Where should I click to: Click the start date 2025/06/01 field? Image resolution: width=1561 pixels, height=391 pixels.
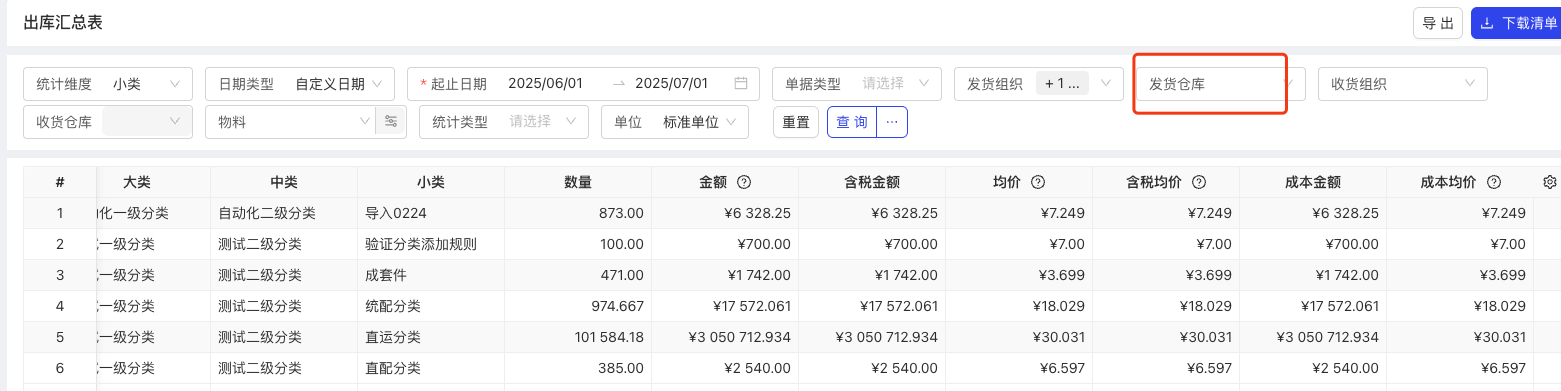pos(545,84)
